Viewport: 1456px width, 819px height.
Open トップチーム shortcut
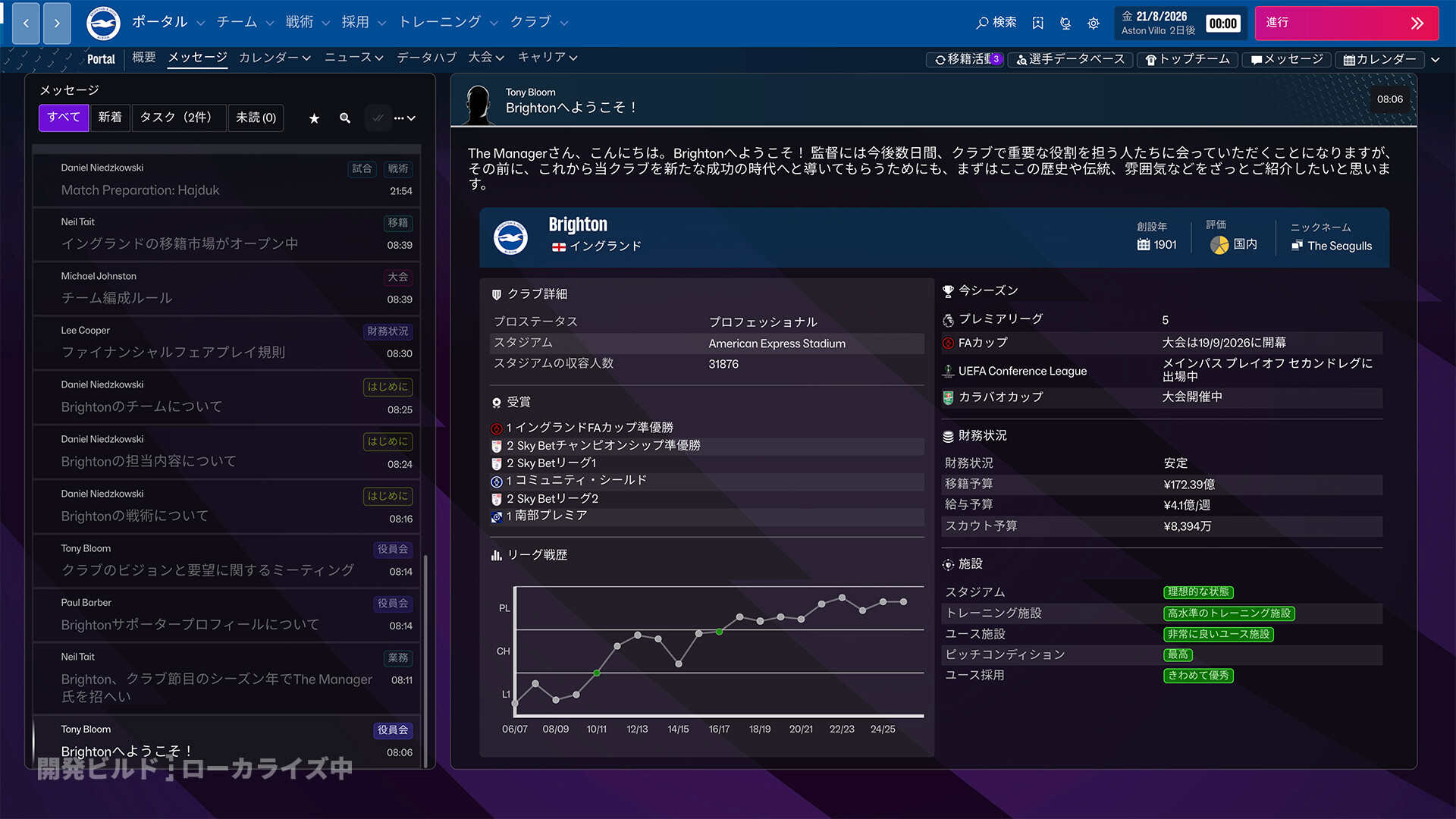click(x=1188, y=59)
